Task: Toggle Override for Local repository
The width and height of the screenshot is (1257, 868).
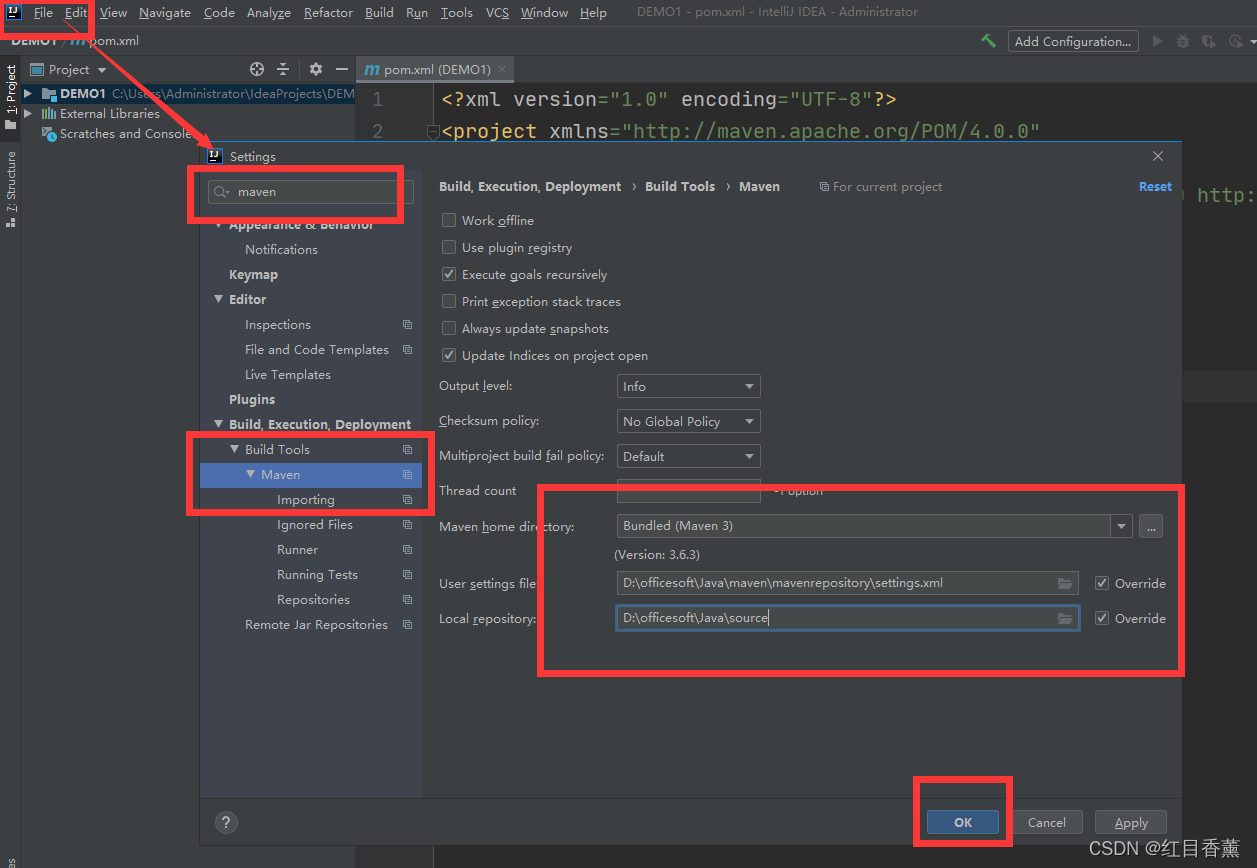Action: click(x=1102, y=618)
